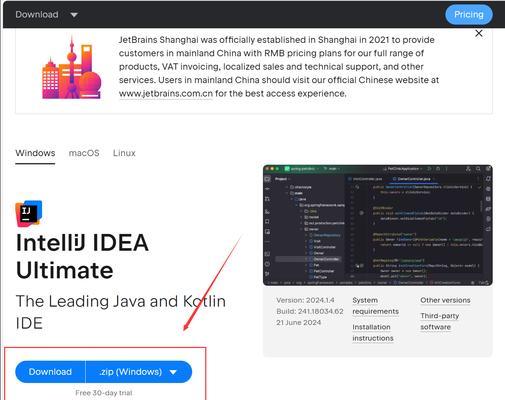Open the Other versions link

point(445,300)
